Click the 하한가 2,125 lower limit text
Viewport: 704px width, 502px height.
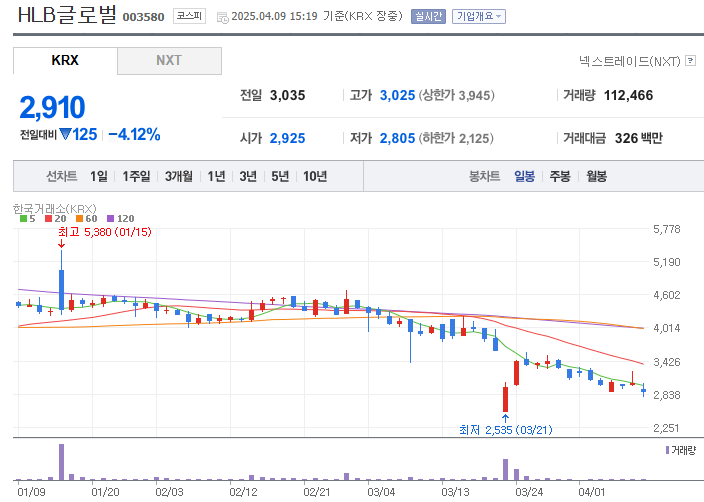(x=456, y=138)
